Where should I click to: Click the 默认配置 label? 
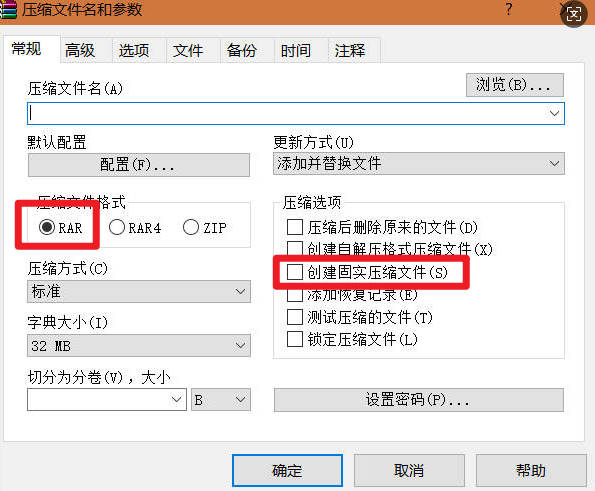(57, 143)
